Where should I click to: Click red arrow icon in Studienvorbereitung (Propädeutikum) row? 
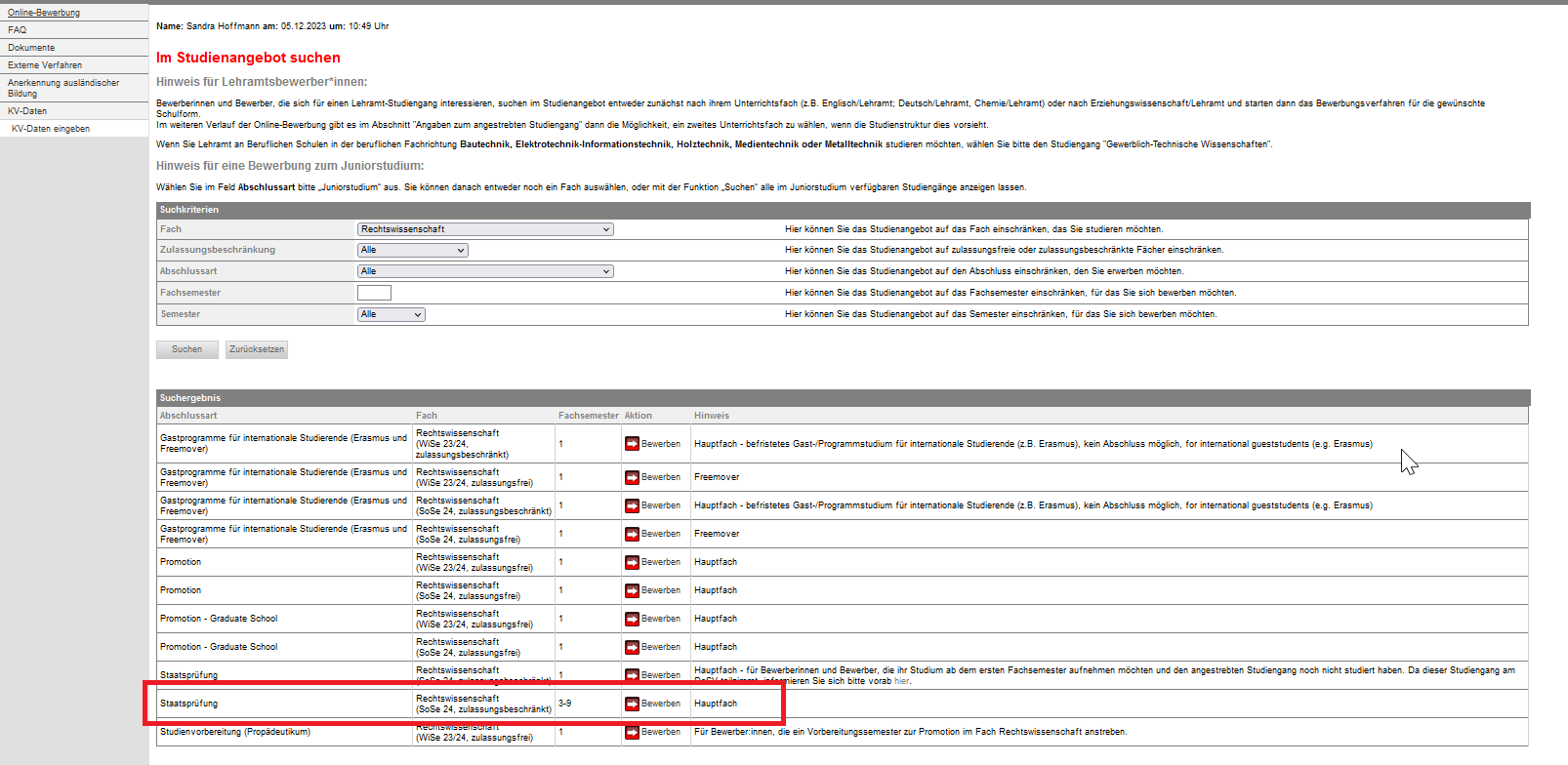pyautogui.click(x=633, y=732)
